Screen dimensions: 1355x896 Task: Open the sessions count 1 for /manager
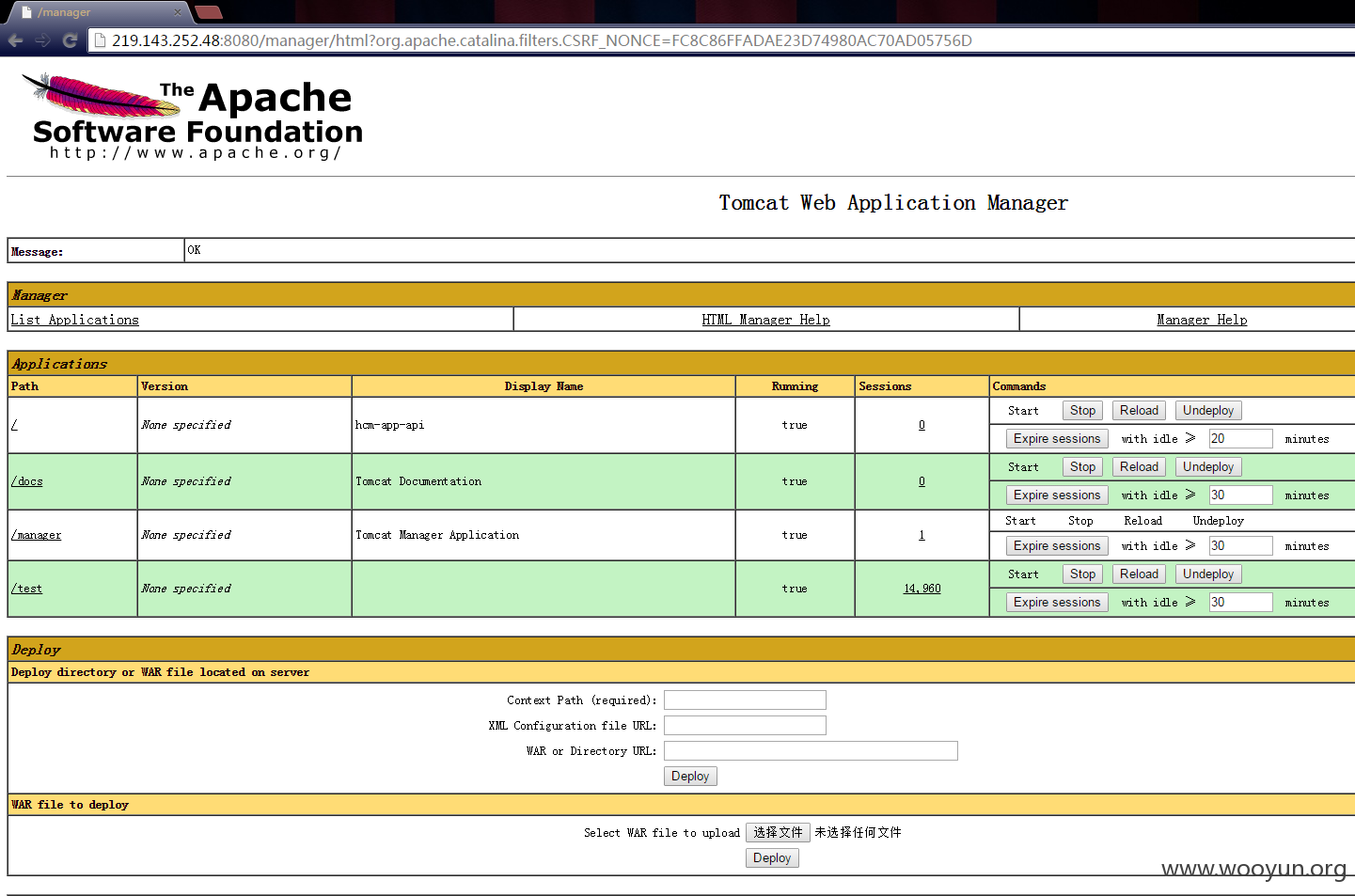[x=922, y=535]
